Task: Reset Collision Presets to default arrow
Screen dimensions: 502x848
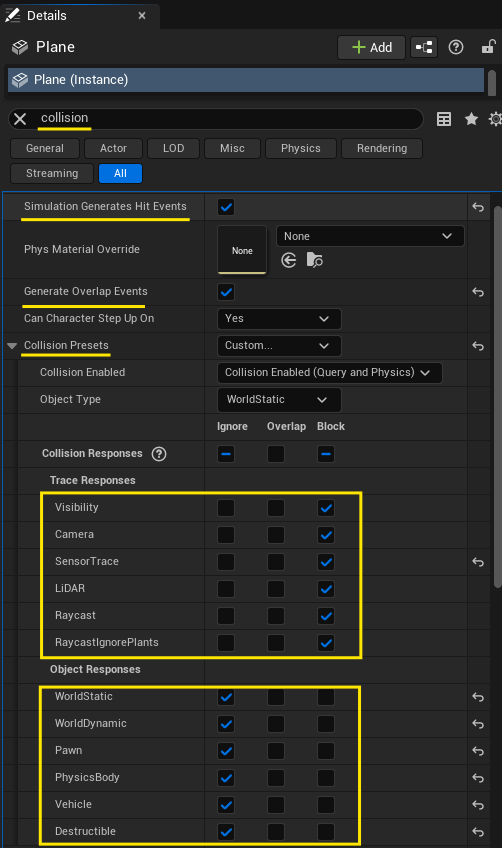Action: [x=478, y=346]
